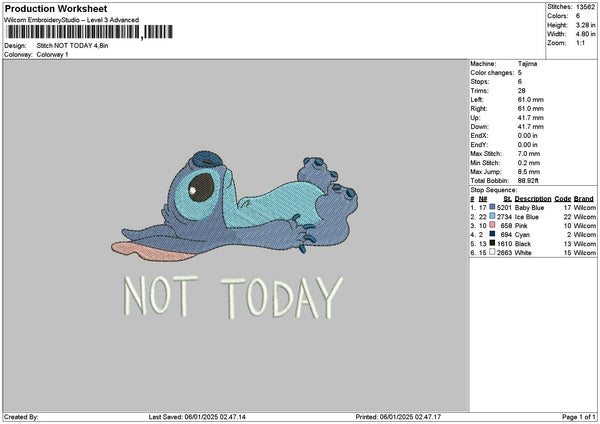The width and height of the screenshot is (600, 424).
Task: Click the Stop Sequence heading
Action: [494, 187]
